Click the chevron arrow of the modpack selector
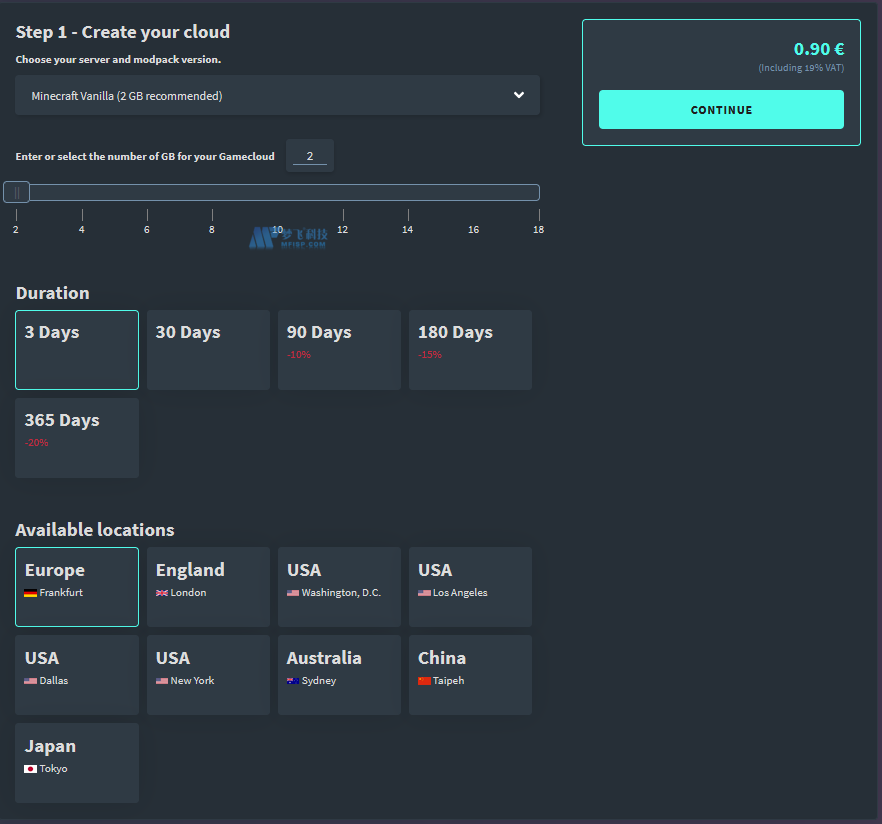 click(x=518, y=95)
